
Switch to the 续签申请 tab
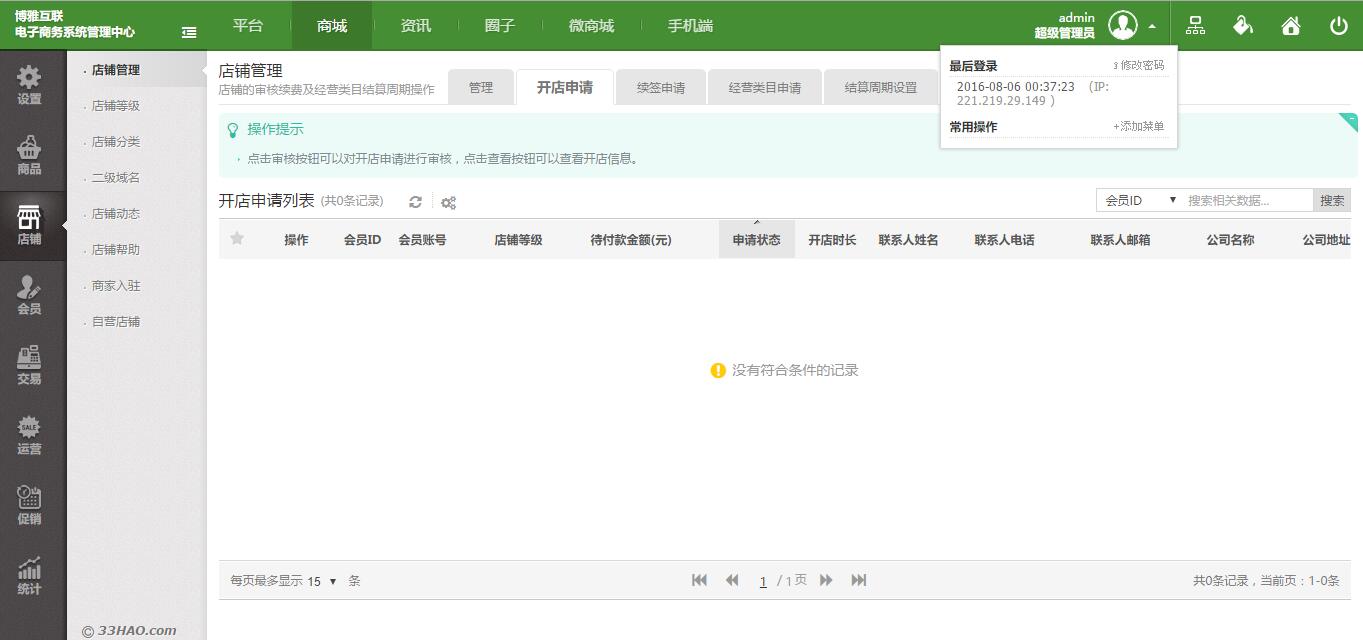click(x=661, y=88)
